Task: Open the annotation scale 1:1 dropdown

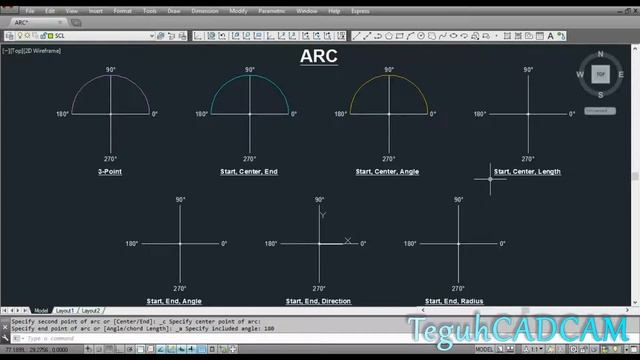Action: (x=536, y=349)
